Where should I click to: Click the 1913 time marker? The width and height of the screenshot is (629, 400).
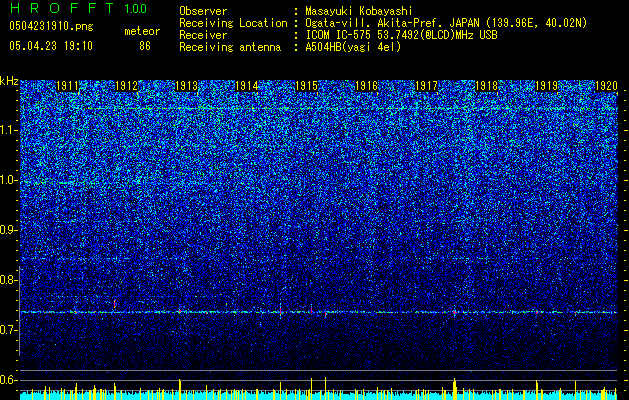coord(187,86)
